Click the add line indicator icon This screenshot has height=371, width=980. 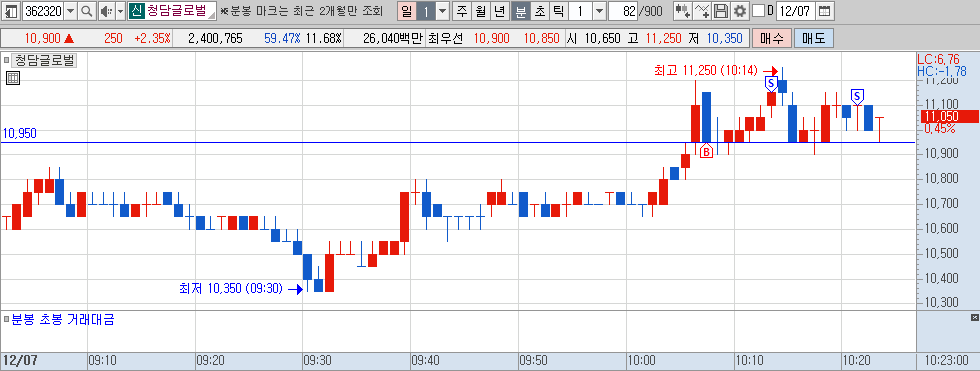(702, 11)
